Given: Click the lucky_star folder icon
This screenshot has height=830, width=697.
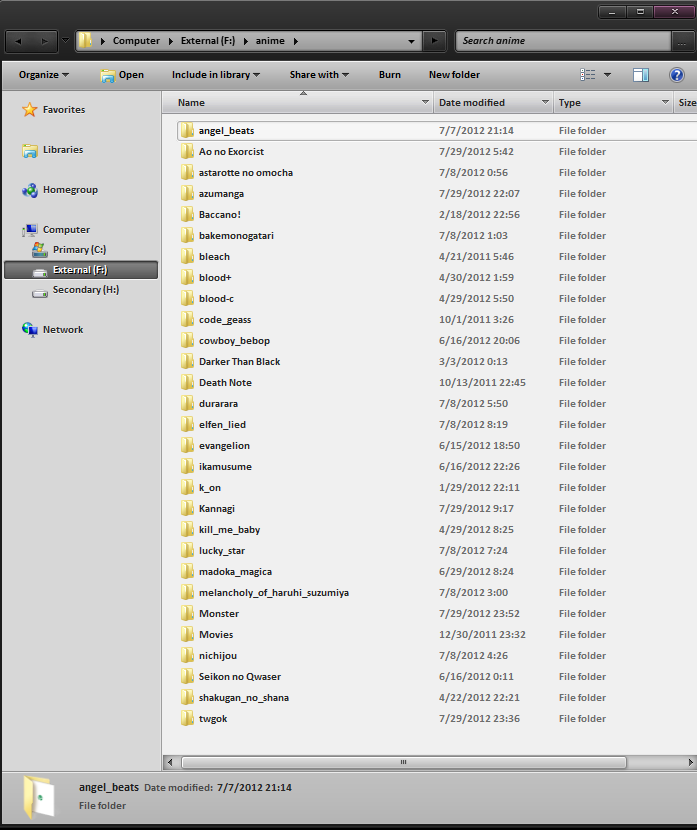Looking at the screenshot, I should coord(187,551).
